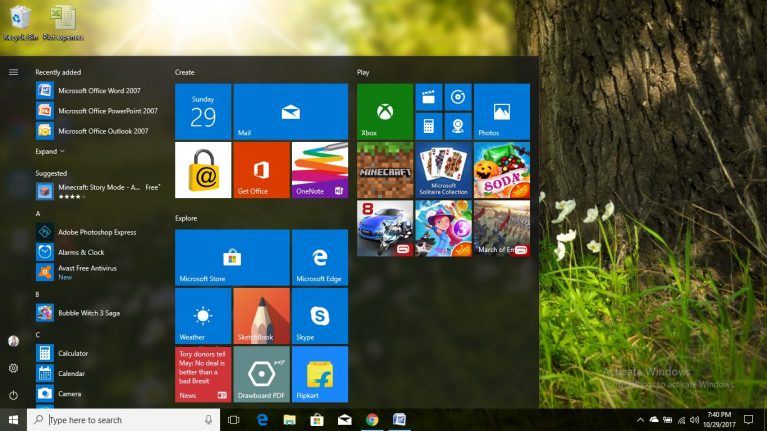Open Calendar from the app list
The image size is (767, 431).
100,373
